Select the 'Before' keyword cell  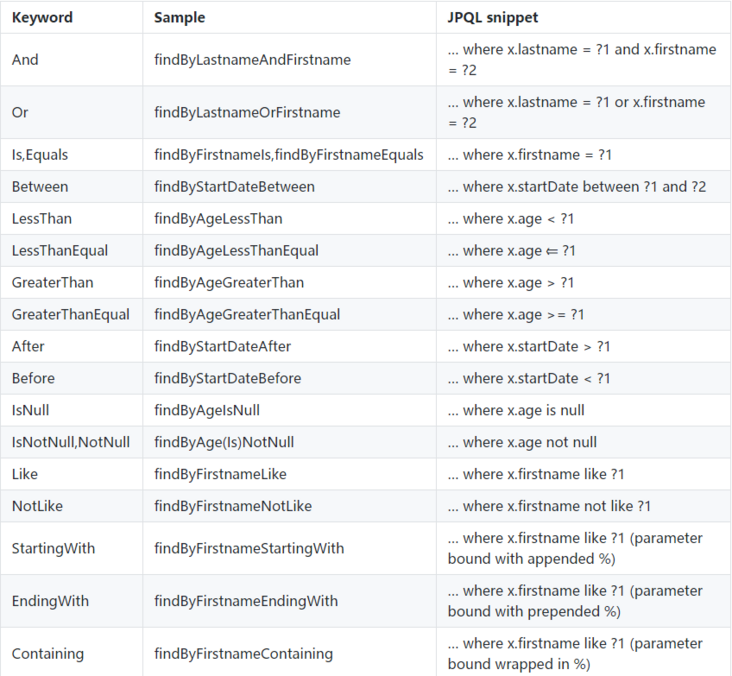pos(71,379)
